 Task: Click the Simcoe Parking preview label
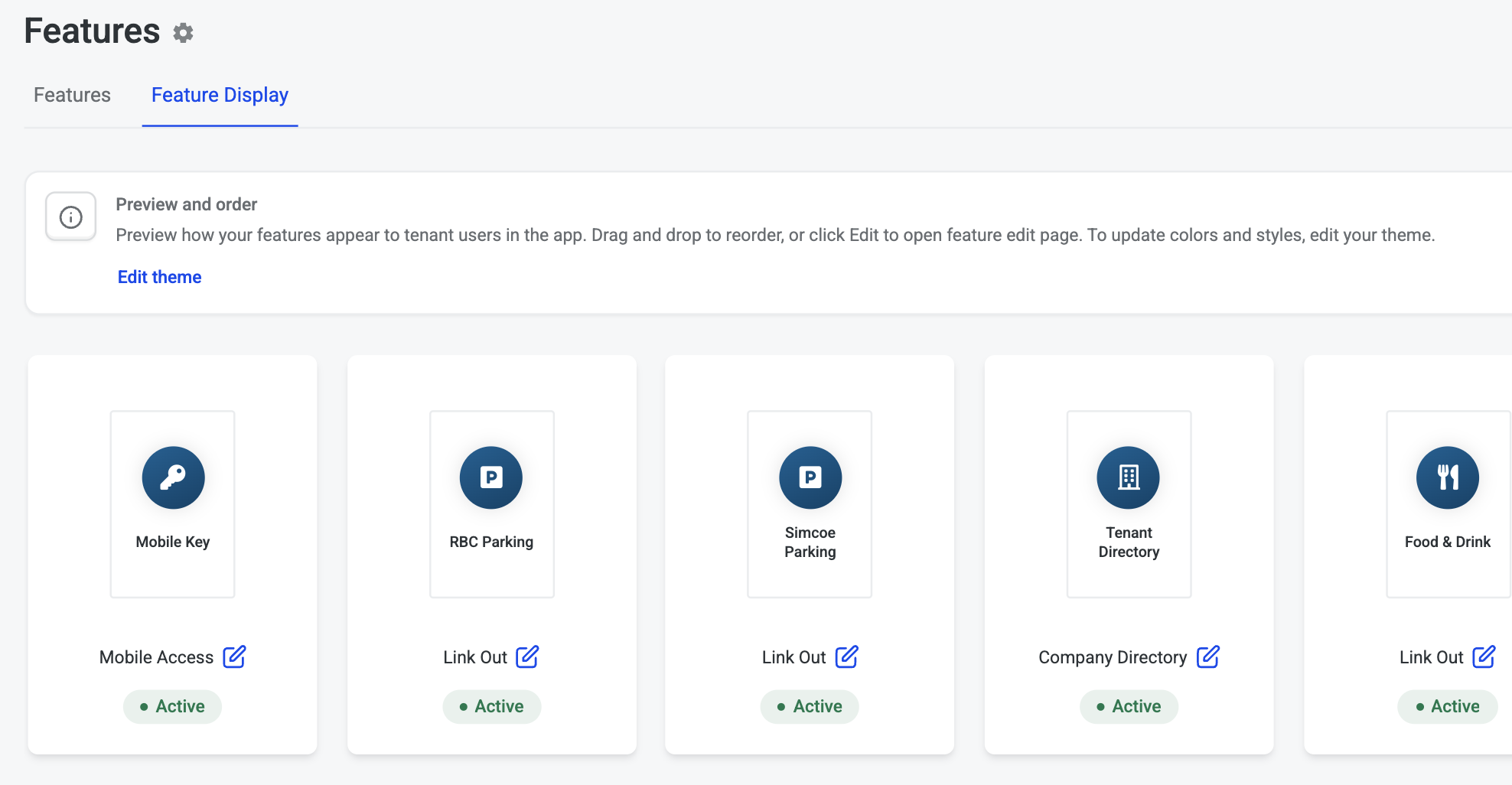tap(810, 542)
